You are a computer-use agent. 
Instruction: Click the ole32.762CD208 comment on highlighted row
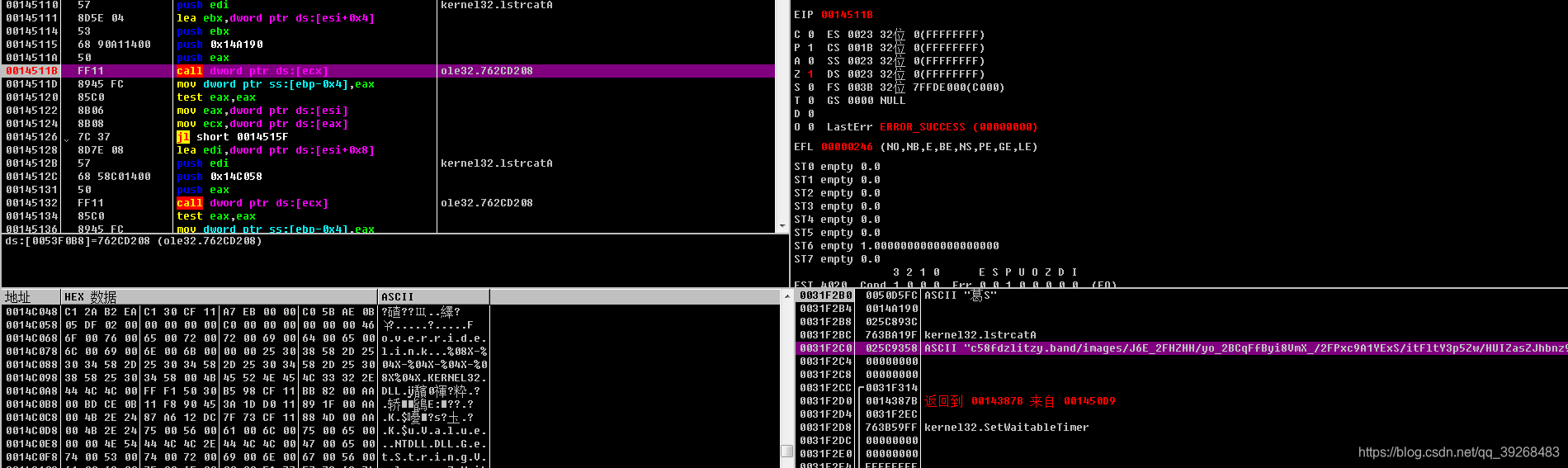click(x=487, y=71)
